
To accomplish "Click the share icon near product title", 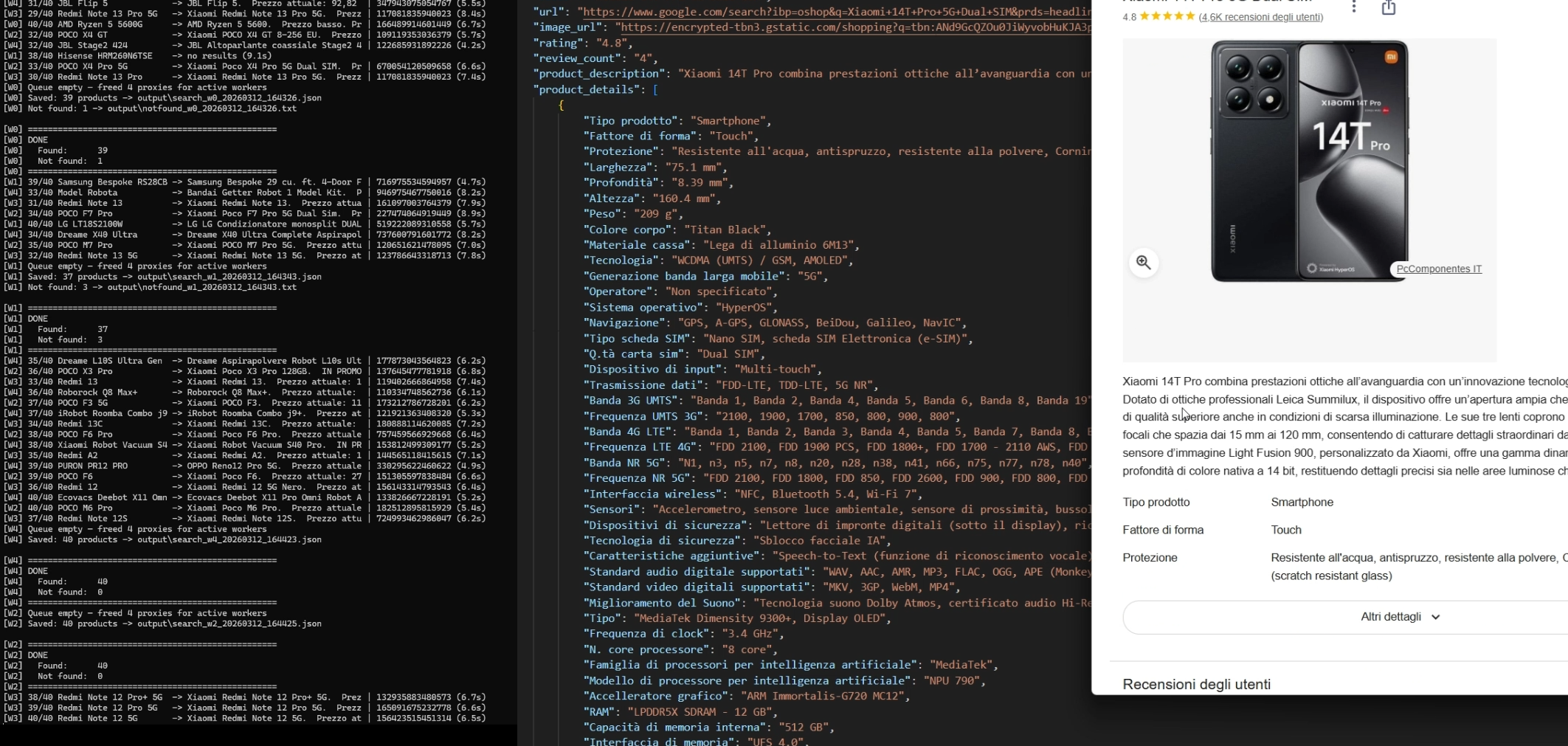I will [x=1389, y=7].
